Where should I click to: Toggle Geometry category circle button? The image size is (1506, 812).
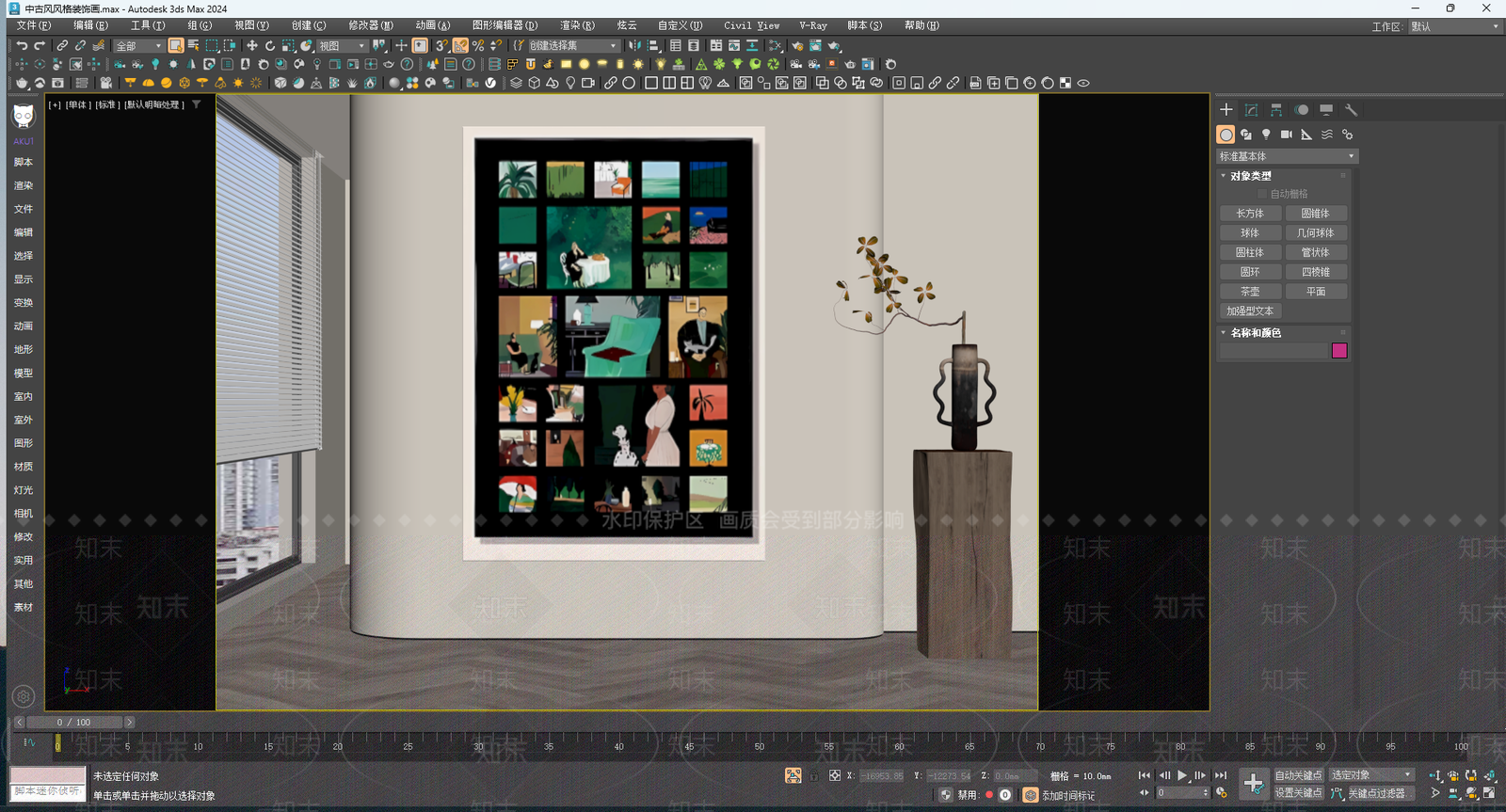click(1226, 135)
